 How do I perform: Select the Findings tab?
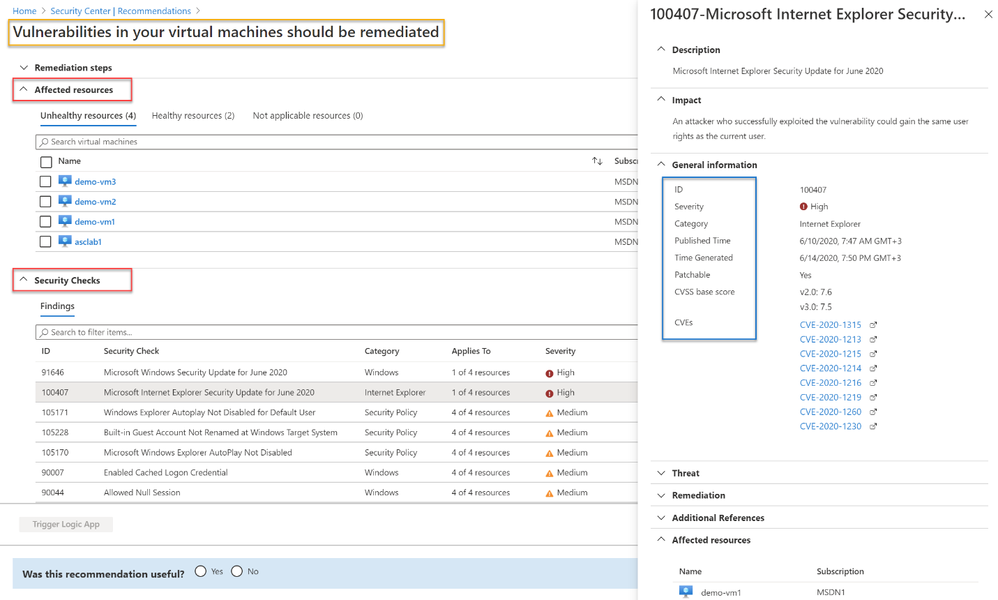pos(57,306)
